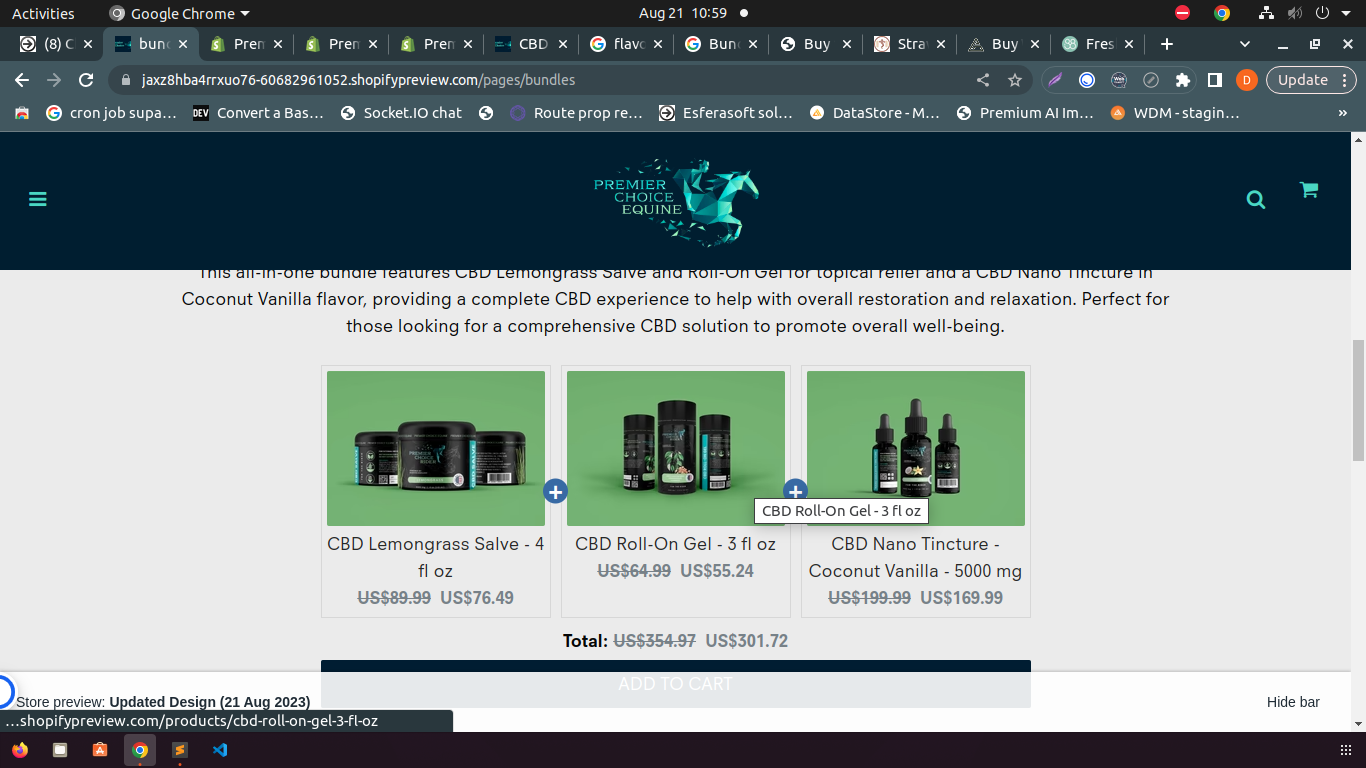Launch Firefox from the taskbar

pyautogui.click(x=20, y=750)
